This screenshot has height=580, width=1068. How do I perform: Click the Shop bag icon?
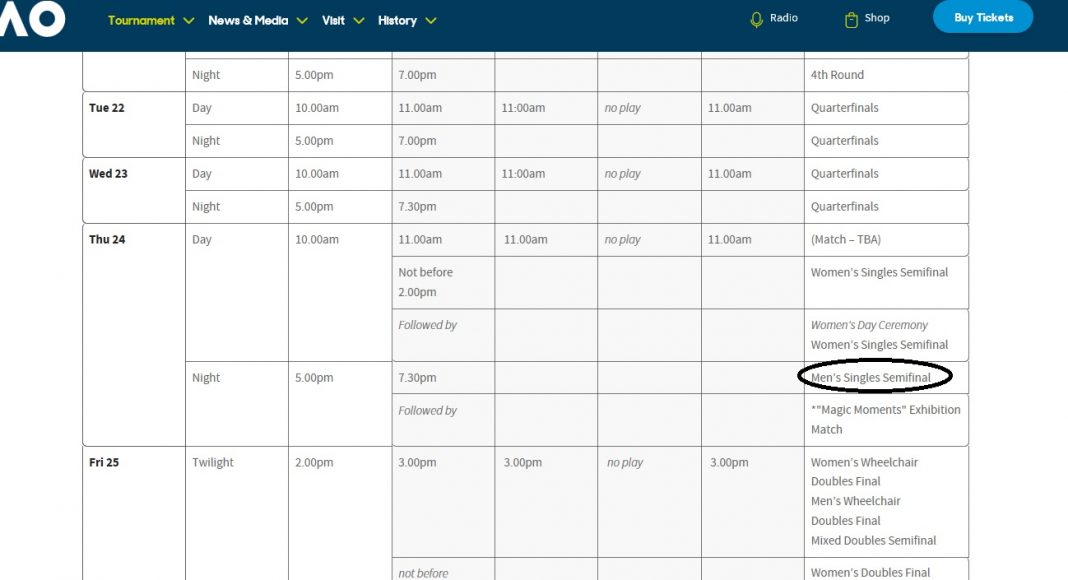pos(851,19)
